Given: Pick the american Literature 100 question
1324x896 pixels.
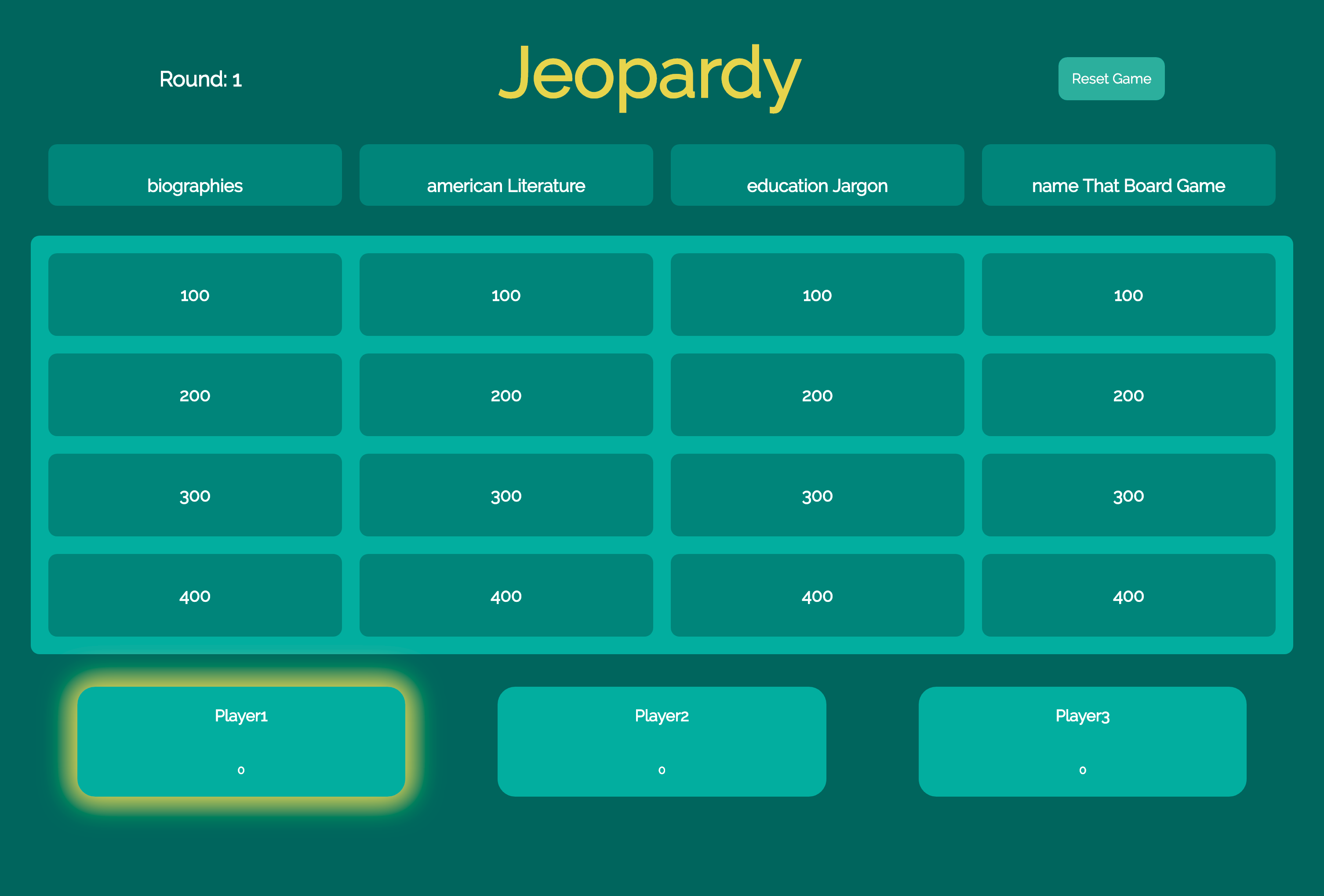Looking at the screenshot, I should point(506,295).
